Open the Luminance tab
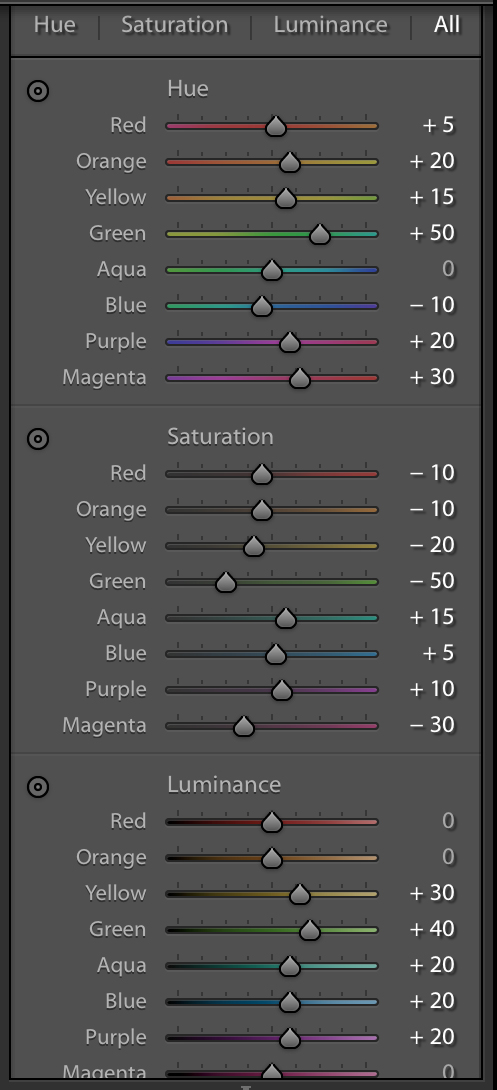Image resolution: width=497 pixels, height=1090 pixels. (x=330, y=25)
